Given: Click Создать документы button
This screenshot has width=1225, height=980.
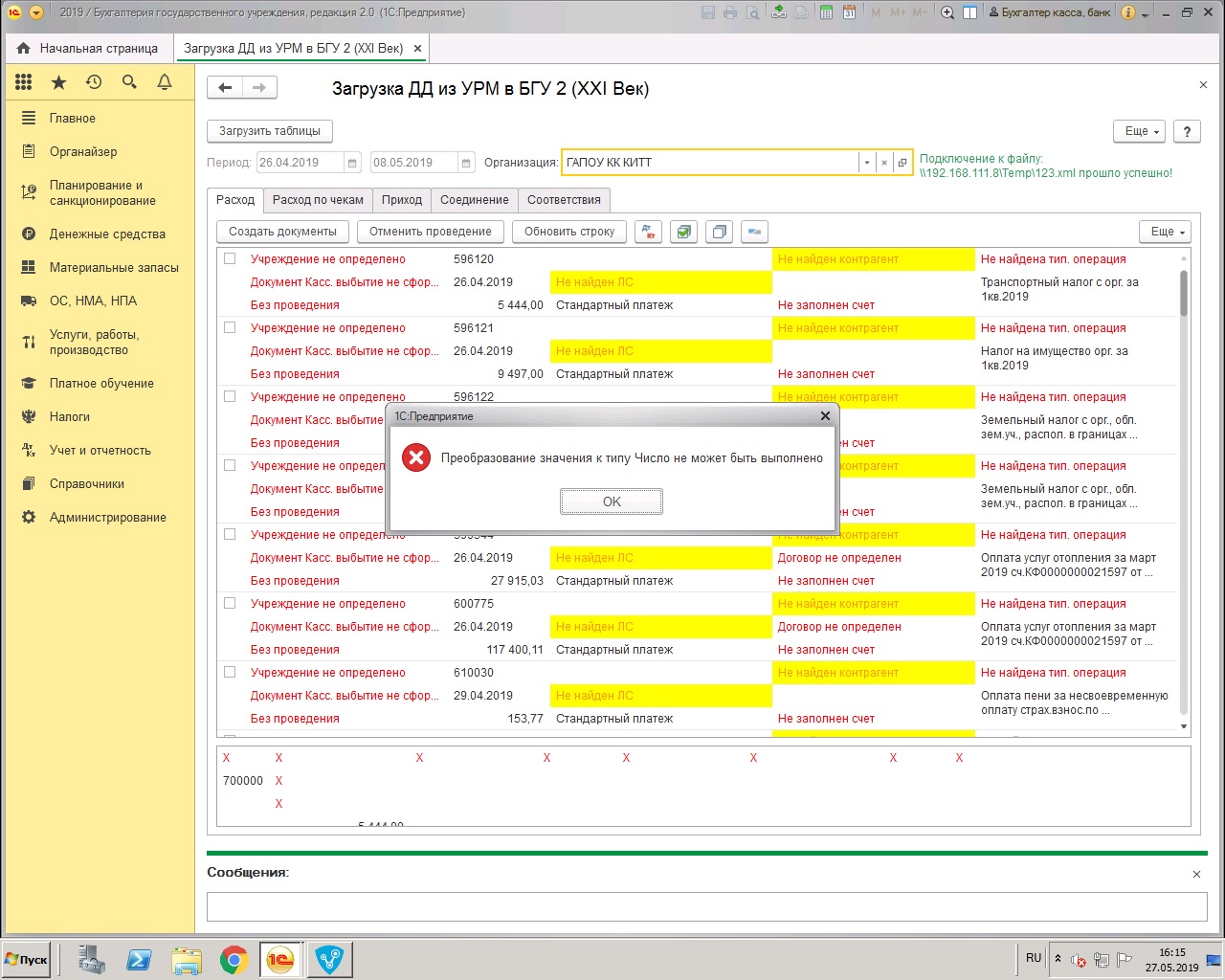Looking at the screenshot, I should pyautogui.click(x=282, y=232).
